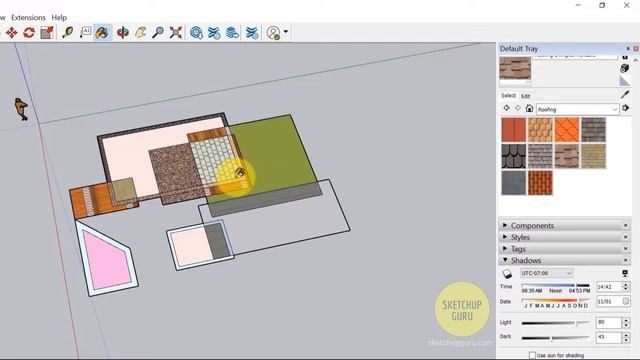
Task: Choose the dark orange Spanish tile swatch
Action: click(540, 183)
